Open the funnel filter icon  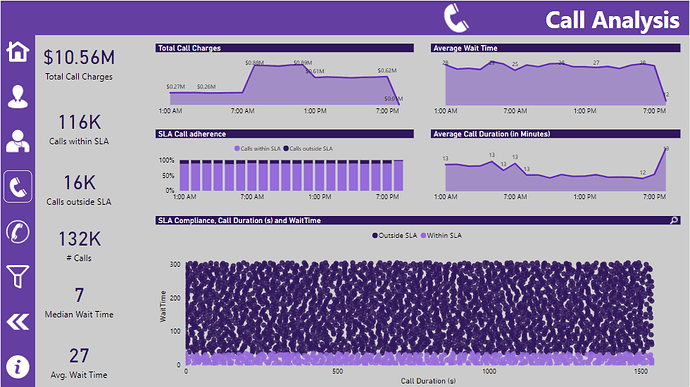click(x=18, y=276)
